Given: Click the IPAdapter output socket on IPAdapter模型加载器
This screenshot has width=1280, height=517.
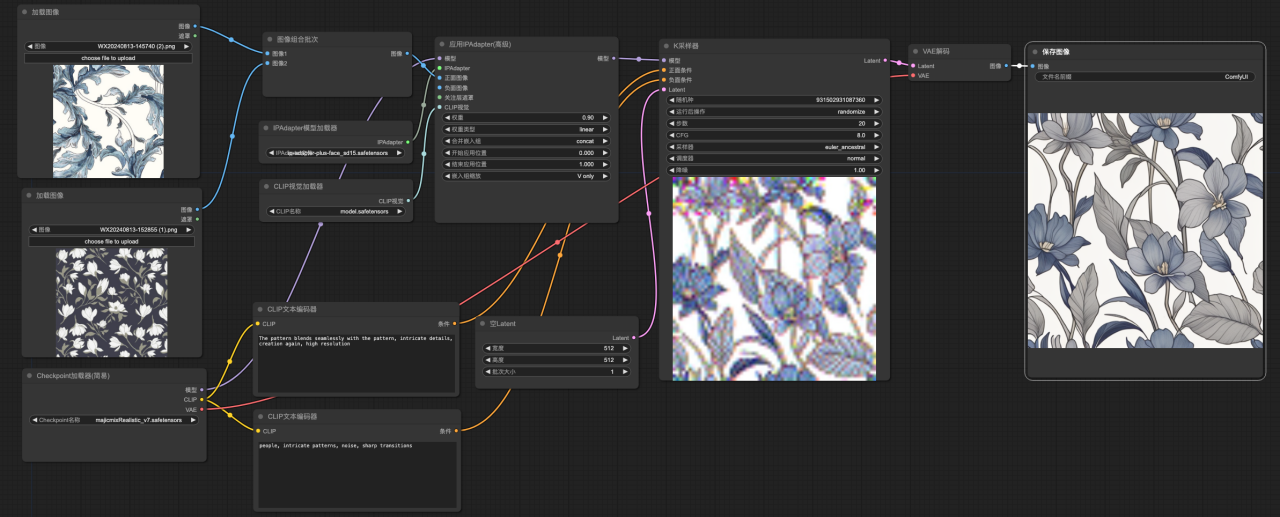Looking at the screenshot, I should point(408,142).
